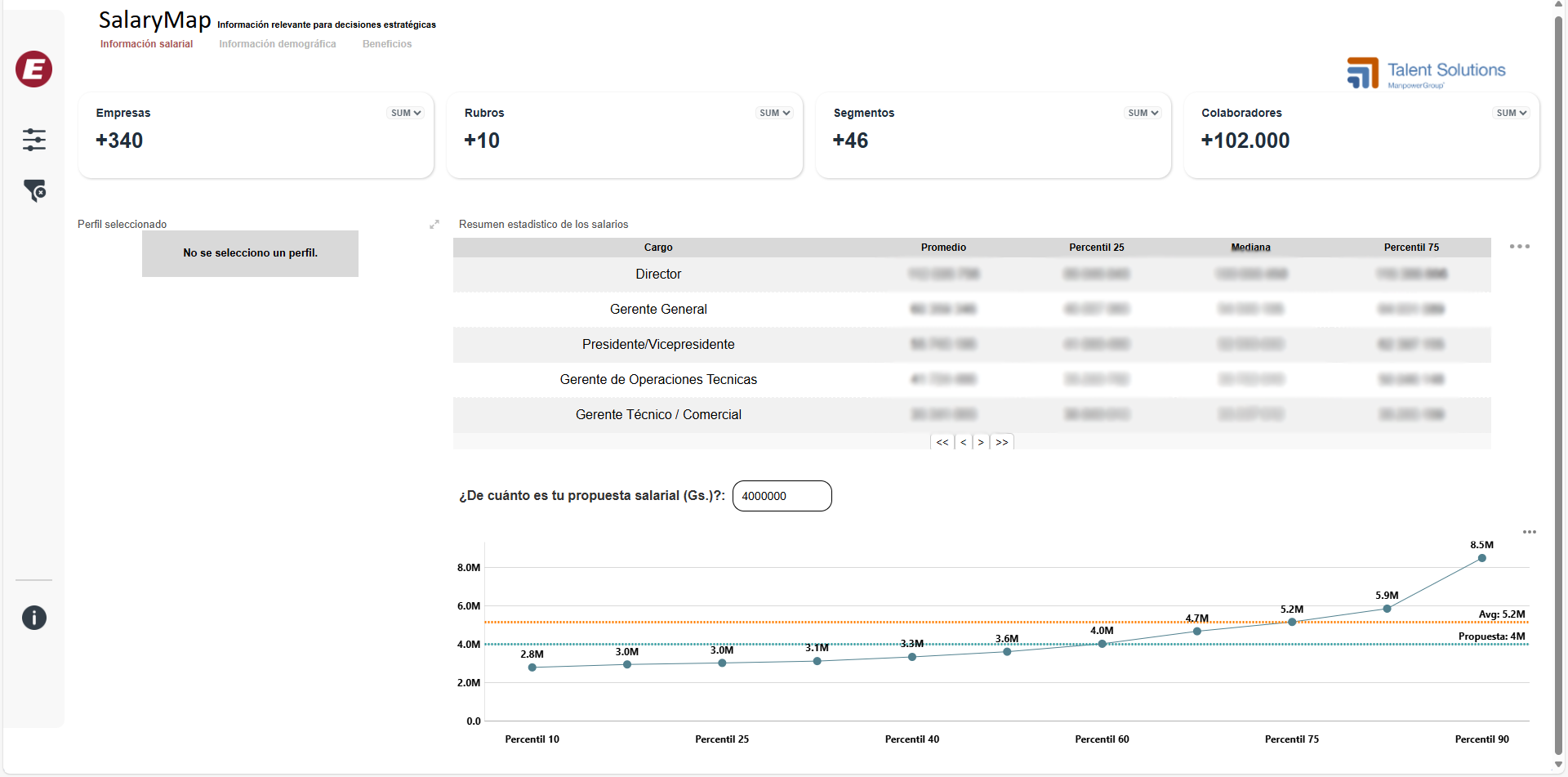Open Empresas SUM aggregation dropdown
This screenshot has width=1568, height=777.
click(406, 114)
